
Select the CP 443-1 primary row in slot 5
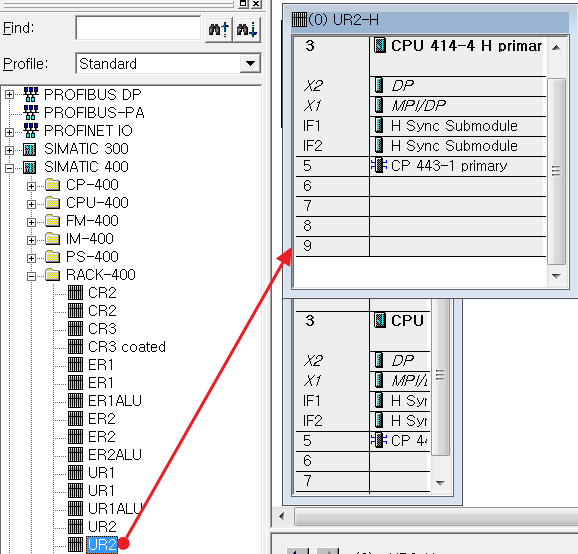pyautogui.click(x=421, y=166)
